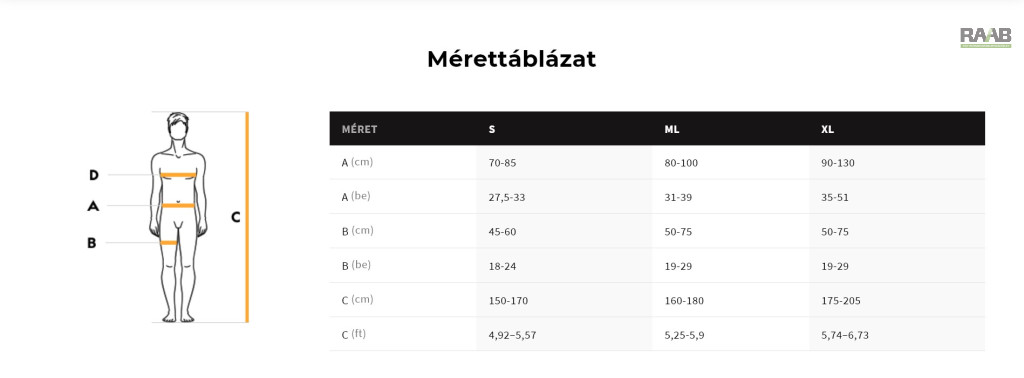Click the MÉRET column header
Viewport: 1024px width, 378px height.
pos(359,129)
